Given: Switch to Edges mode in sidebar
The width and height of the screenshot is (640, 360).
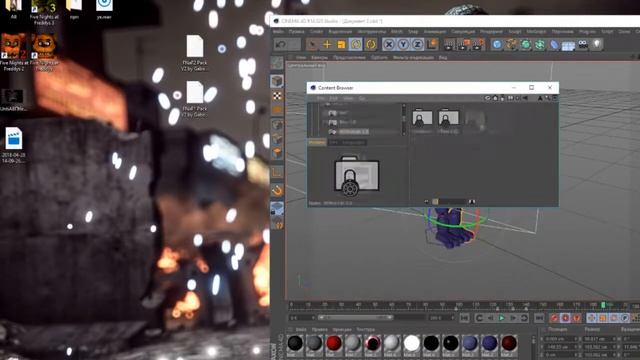Looking at the screenshot, I should click(x=277, y=139).
